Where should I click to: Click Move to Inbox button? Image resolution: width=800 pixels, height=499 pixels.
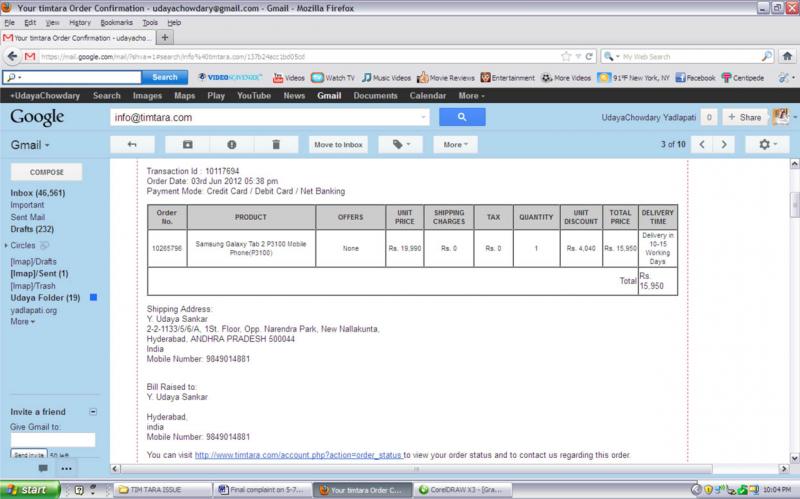[x=338, y=144]
